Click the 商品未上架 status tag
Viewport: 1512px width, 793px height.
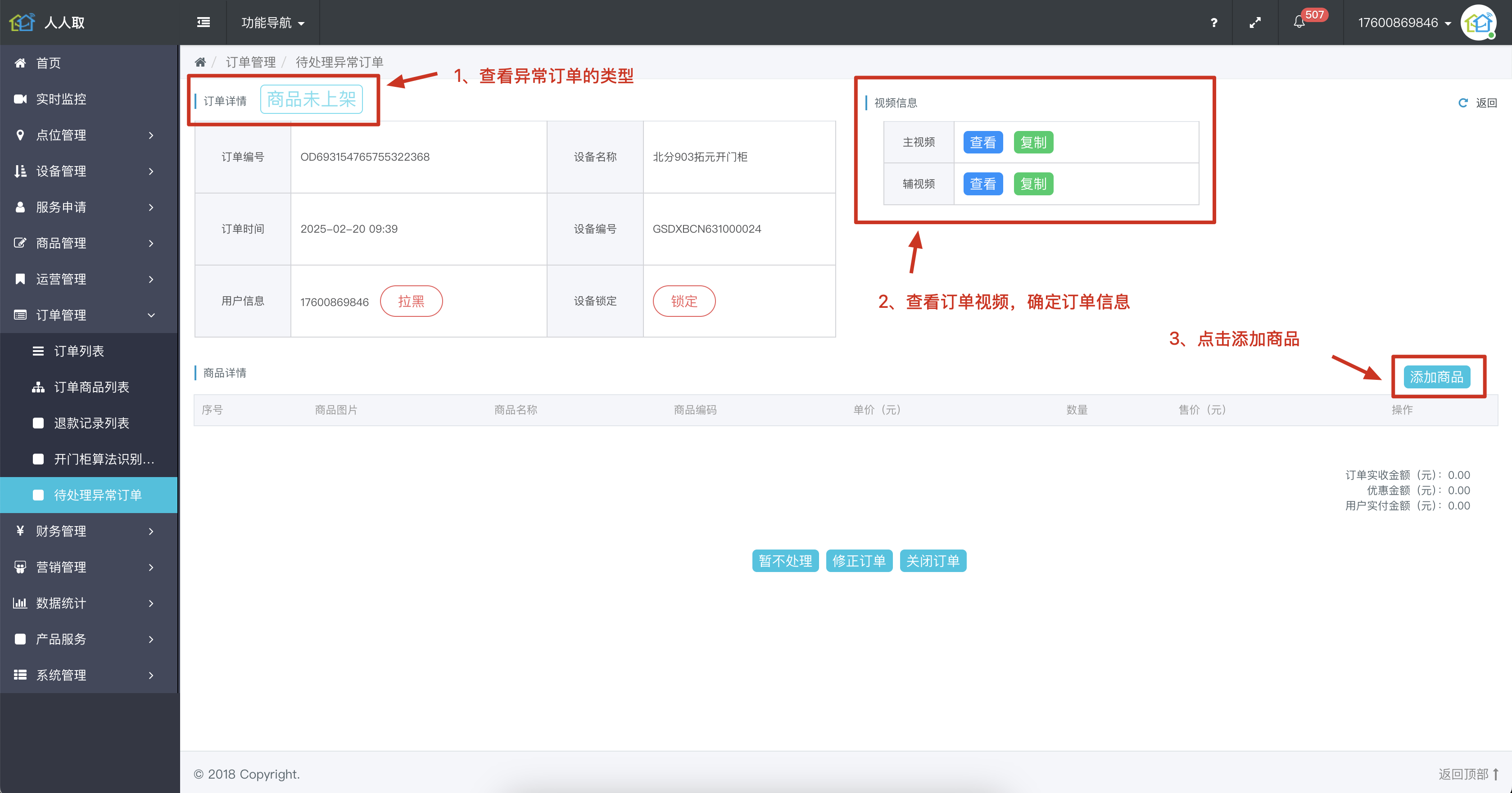[312, 99]
